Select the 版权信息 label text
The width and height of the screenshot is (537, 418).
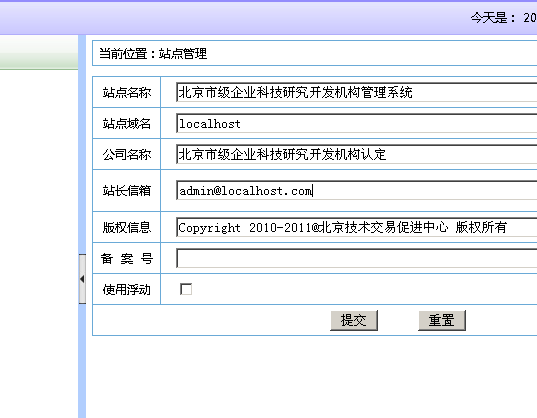[127, 227]
